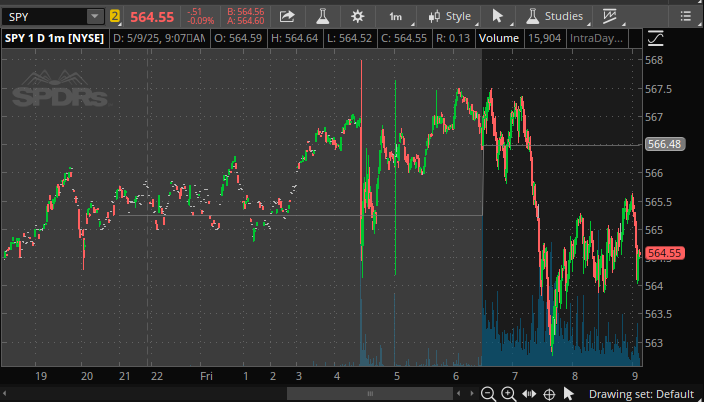Click the yellow symbol link number 2 box
The width and height of the screenshot is (704, 402).
pos(115,17)
